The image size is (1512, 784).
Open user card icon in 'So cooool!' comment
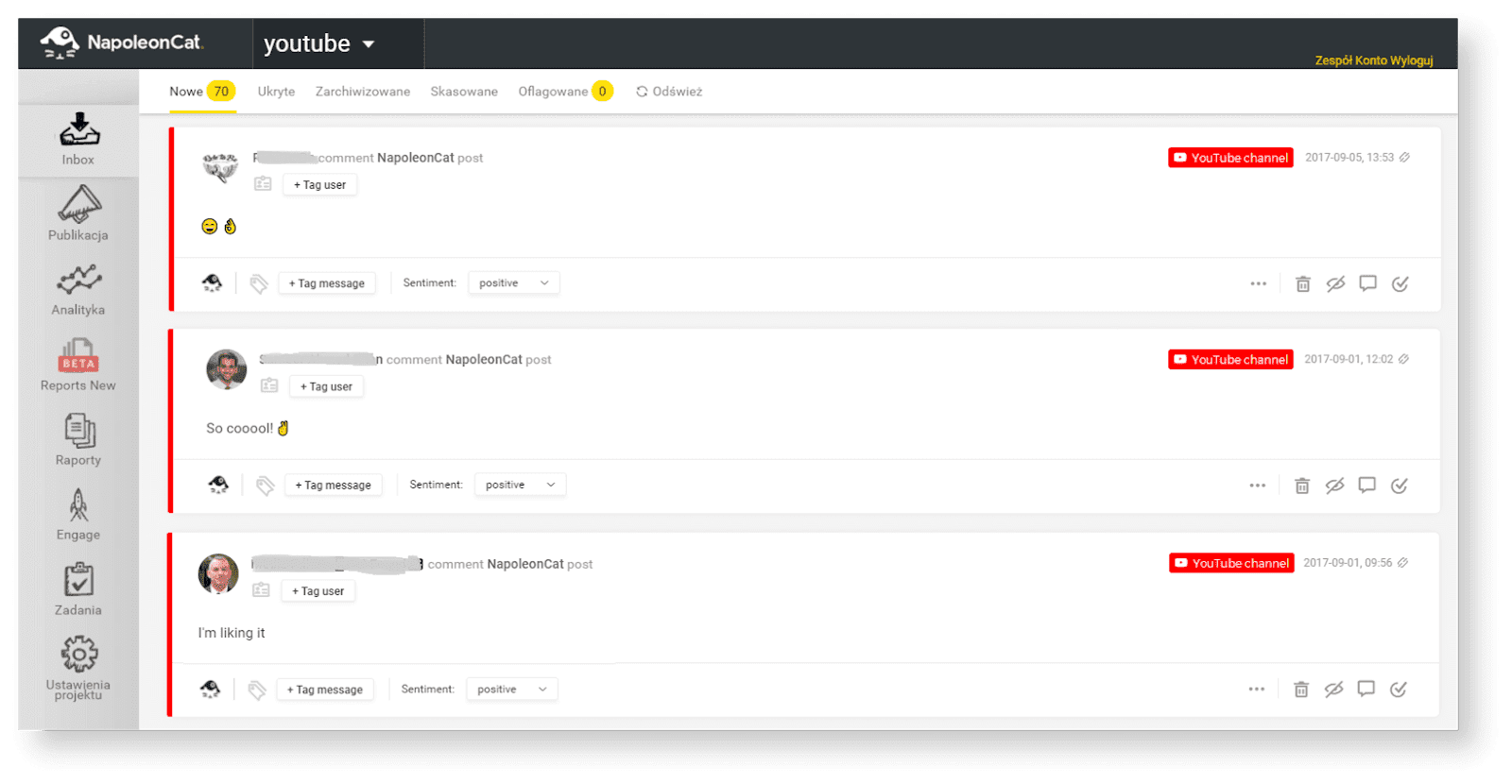coord(269,385)
